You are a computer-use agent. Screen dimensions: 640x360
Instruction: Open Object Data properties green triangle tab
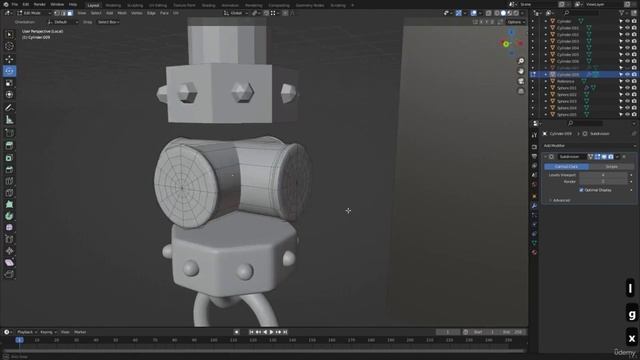pyautogui.click(x=534, y=243)
